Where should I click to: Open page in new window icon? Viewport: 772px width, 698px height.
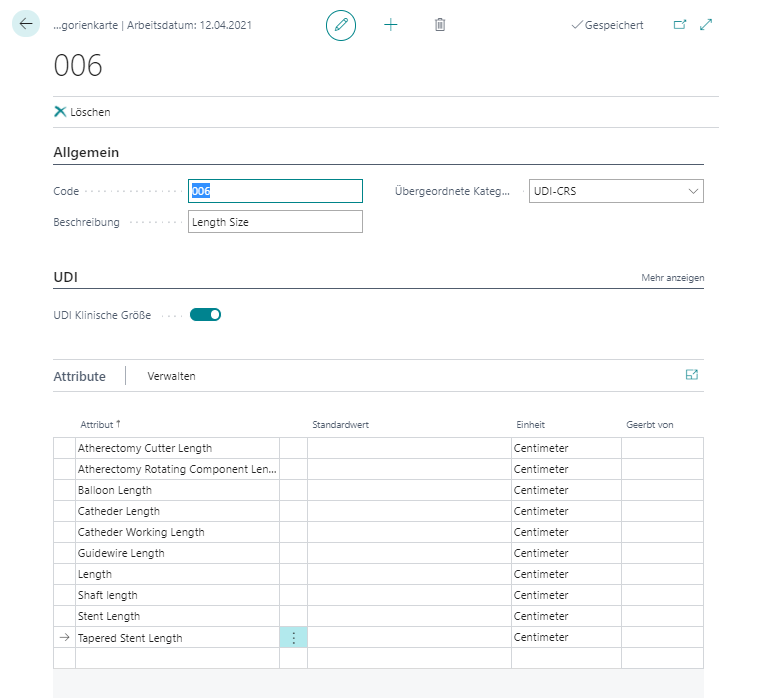(680, 25)
